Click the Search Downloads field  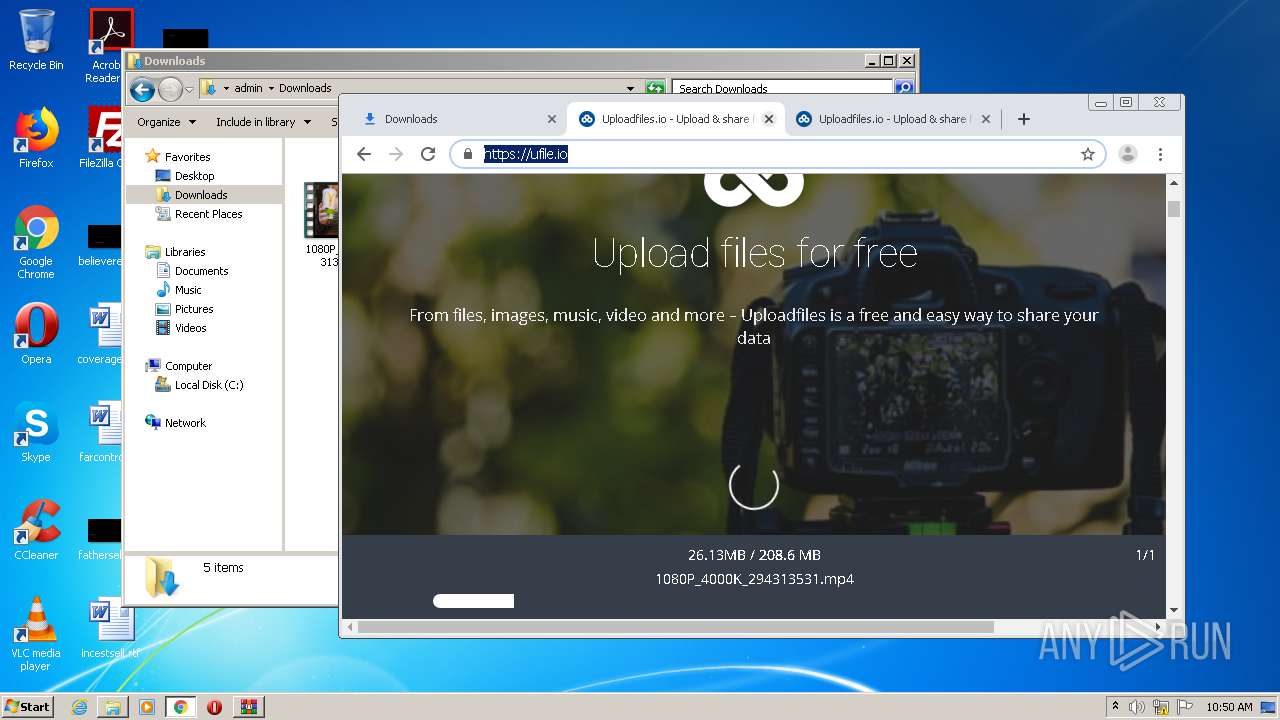[783, 88]
